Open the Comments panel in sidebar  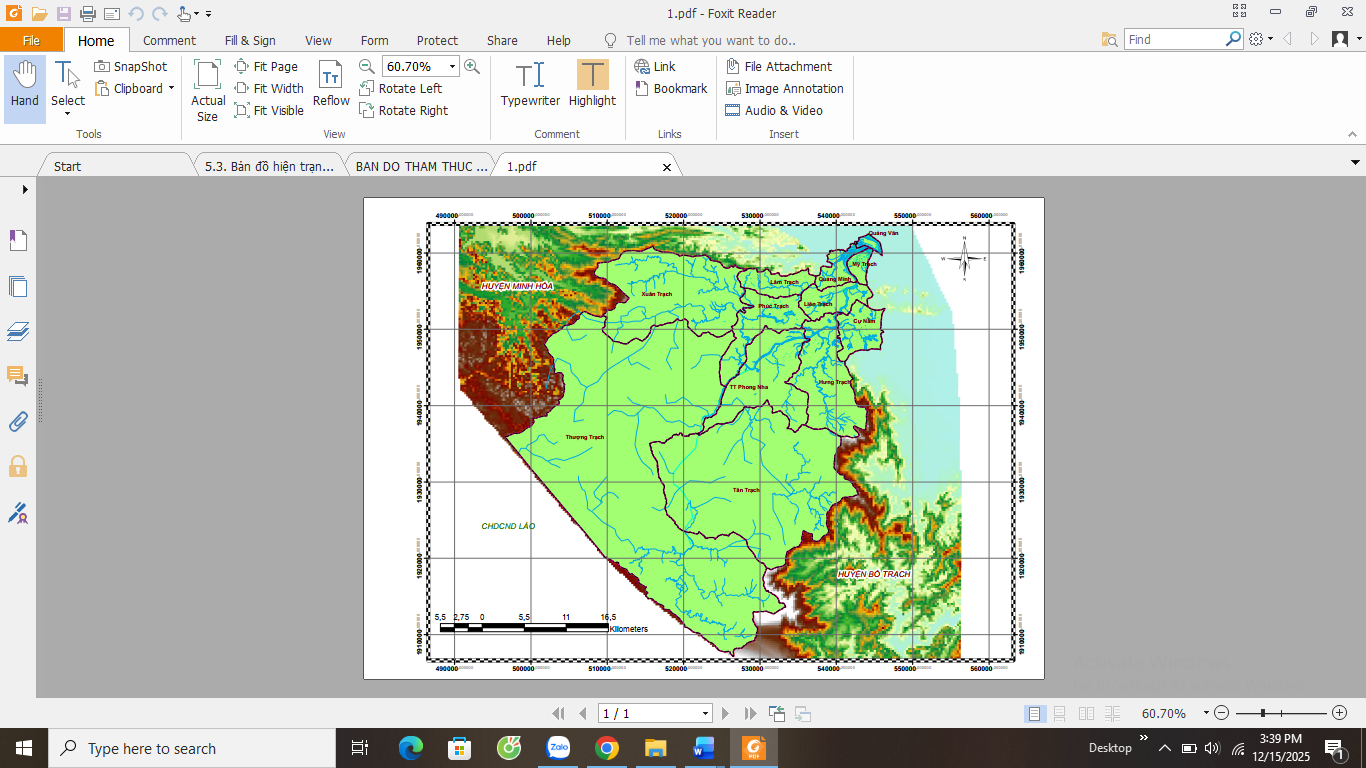coord(18,376)
